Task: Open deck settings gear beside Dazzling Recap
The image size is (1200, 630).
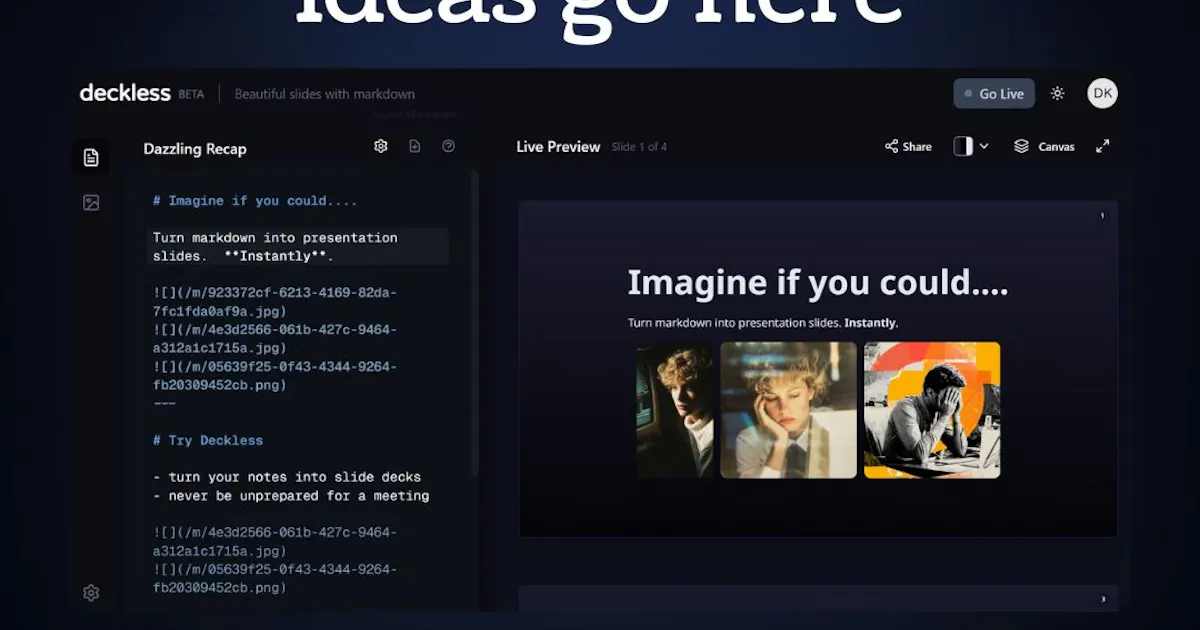Action: tap(381, 146)
